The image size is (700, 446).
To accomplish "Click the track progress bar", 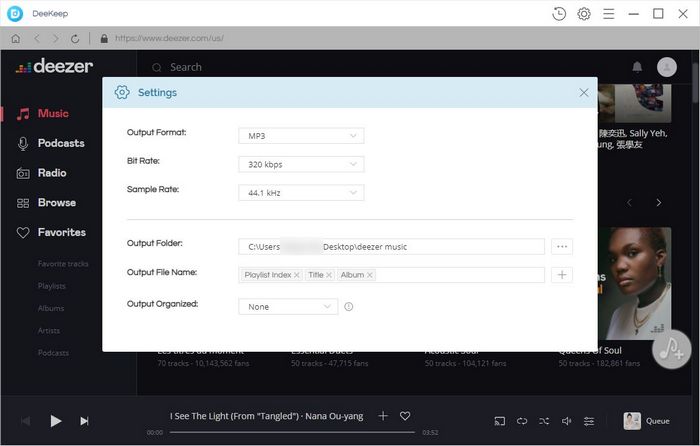I will point(292,432).
